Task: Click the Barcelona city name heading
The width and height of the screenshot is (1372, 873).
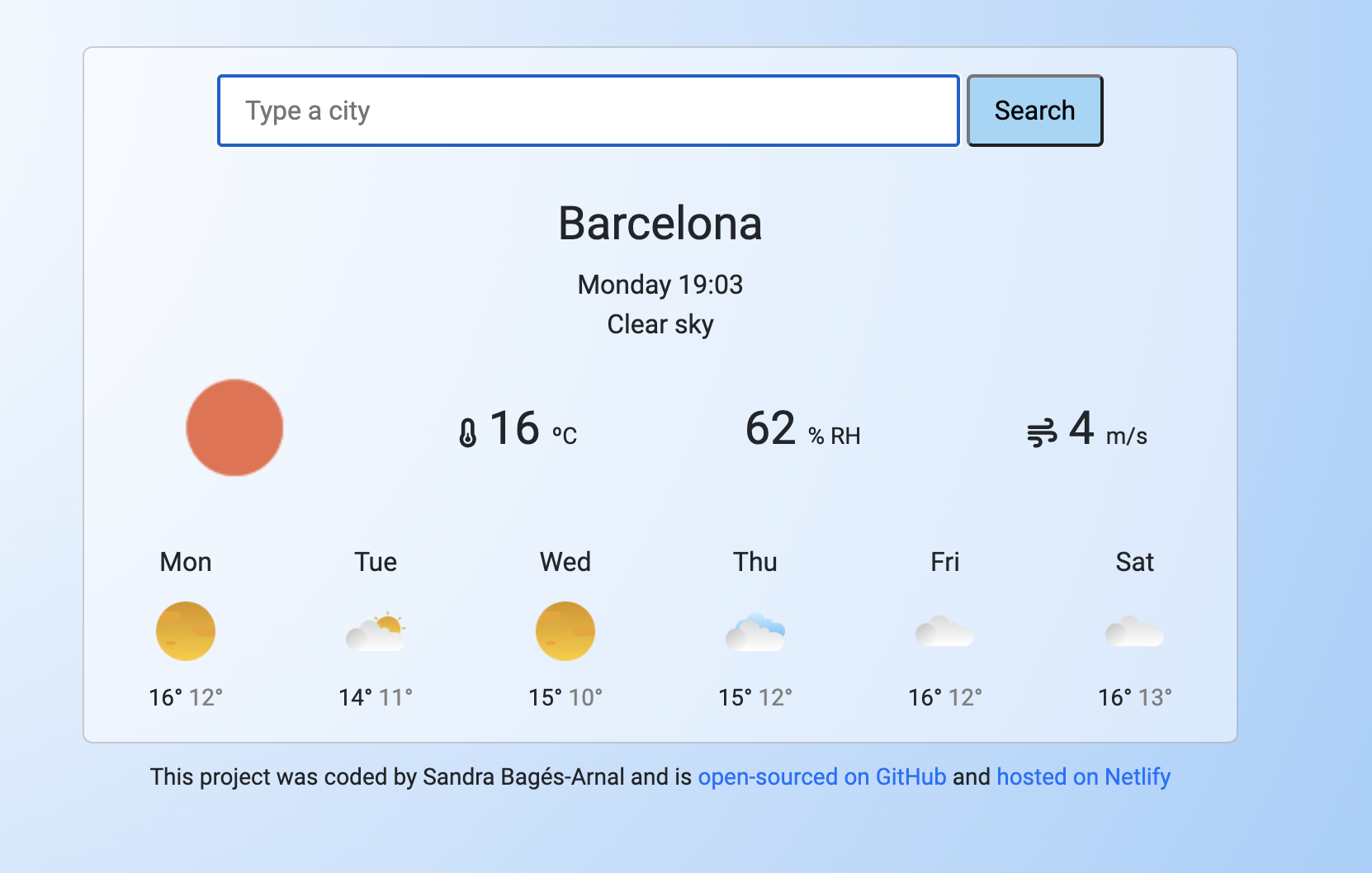Action: click(660, 223)
